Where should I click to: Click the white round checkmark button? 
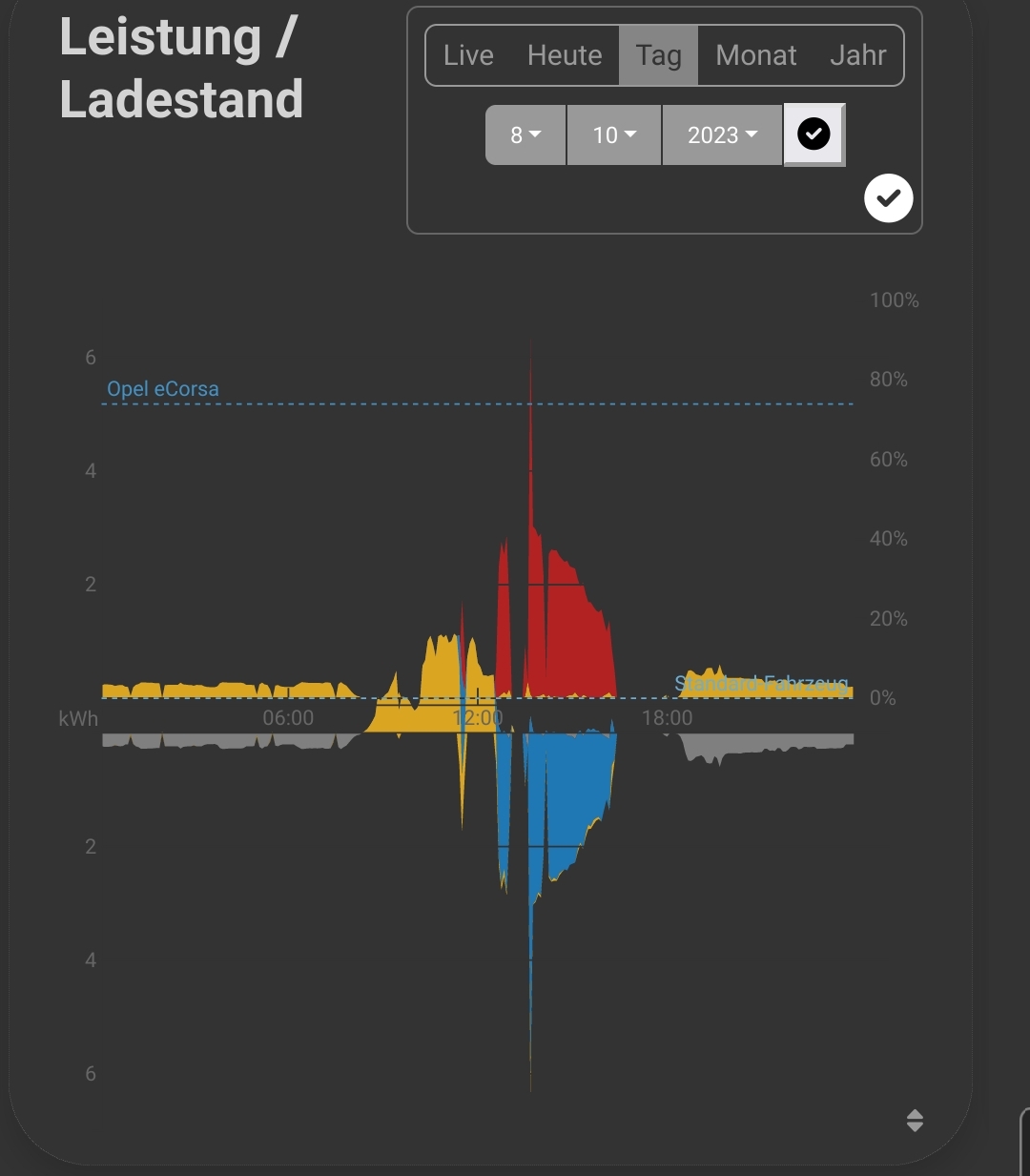click(888, 198)
